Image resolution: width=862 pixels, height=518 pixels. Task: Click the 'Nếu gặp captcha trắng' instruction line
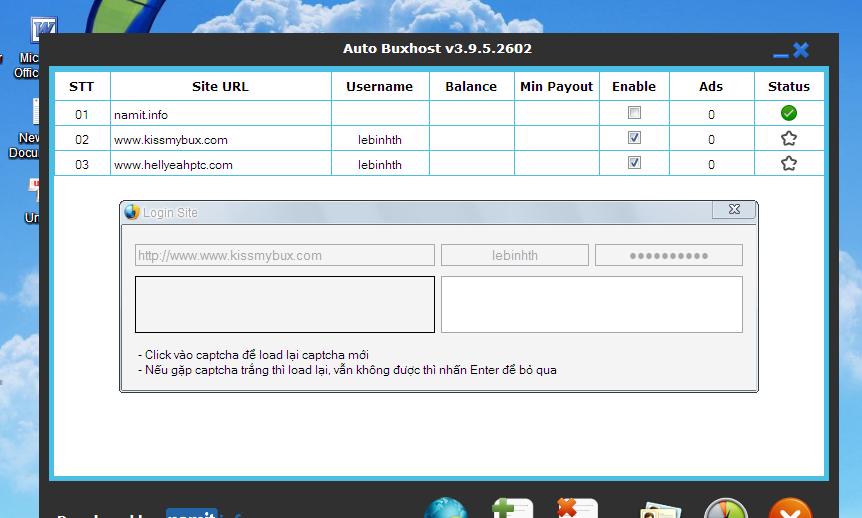[347, 370]
